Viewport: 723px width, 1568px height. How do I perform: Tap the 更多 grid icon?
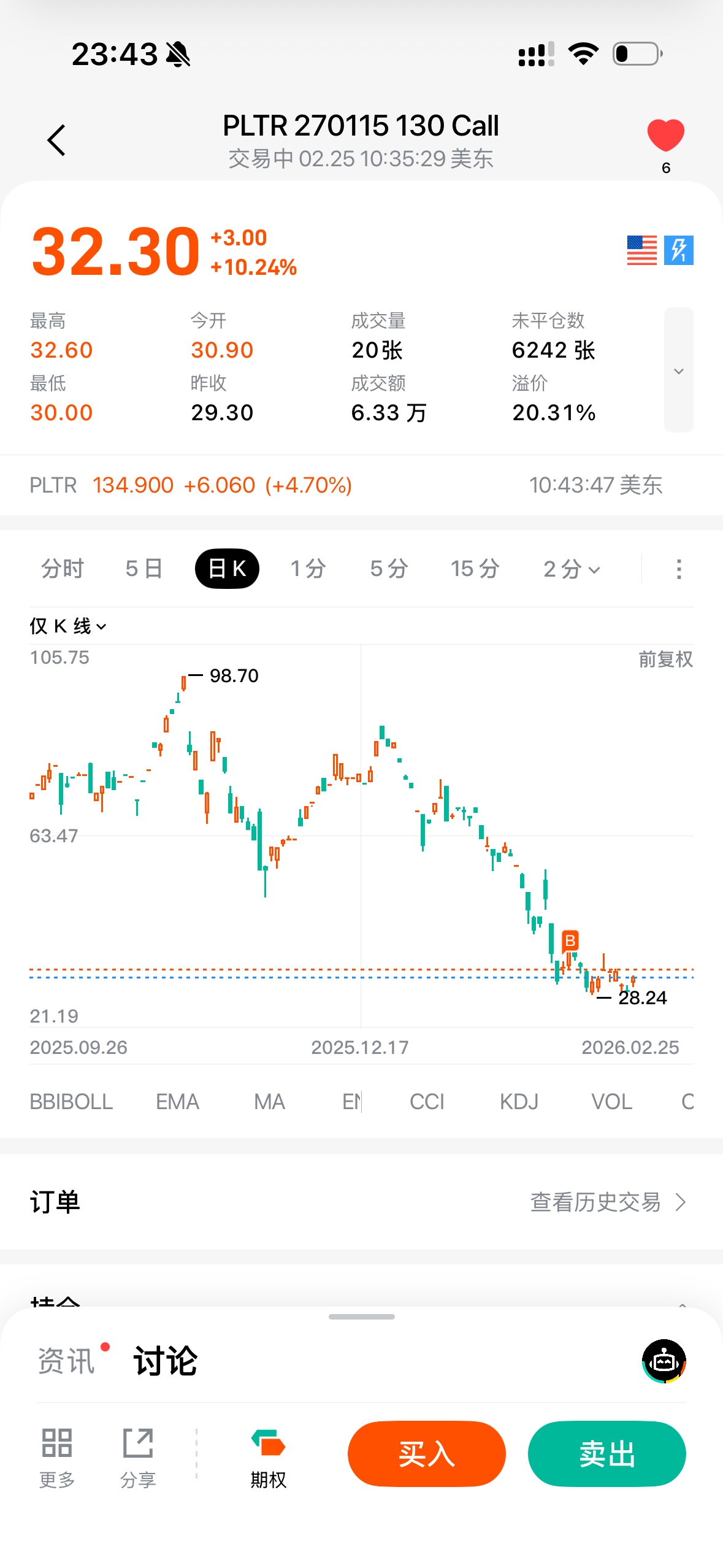[57, 1454]
